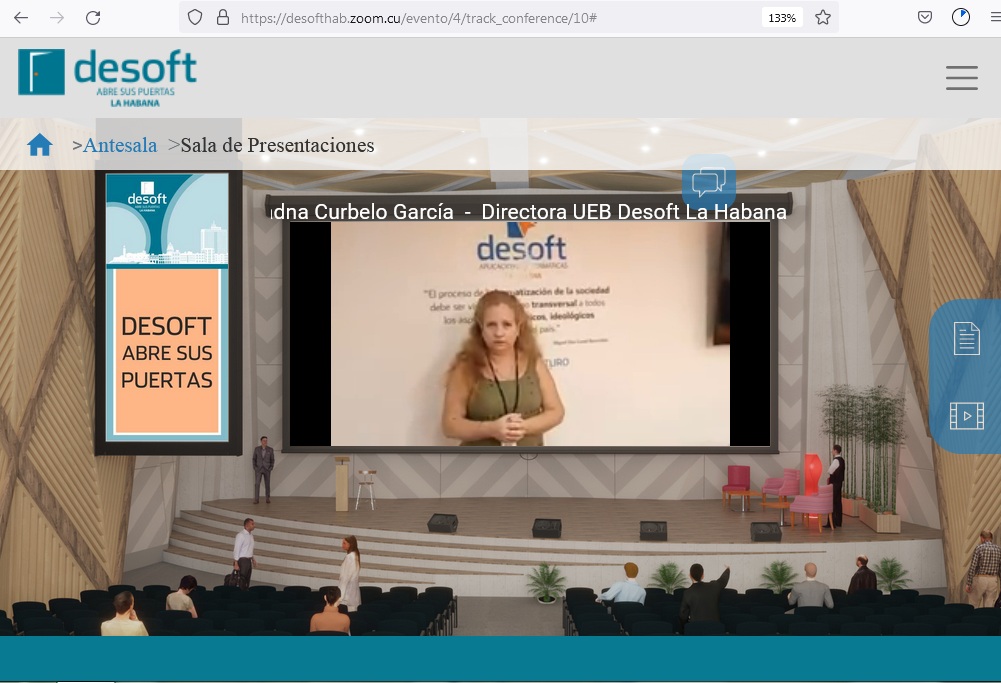Open the hamburger navigation menu

962,78
